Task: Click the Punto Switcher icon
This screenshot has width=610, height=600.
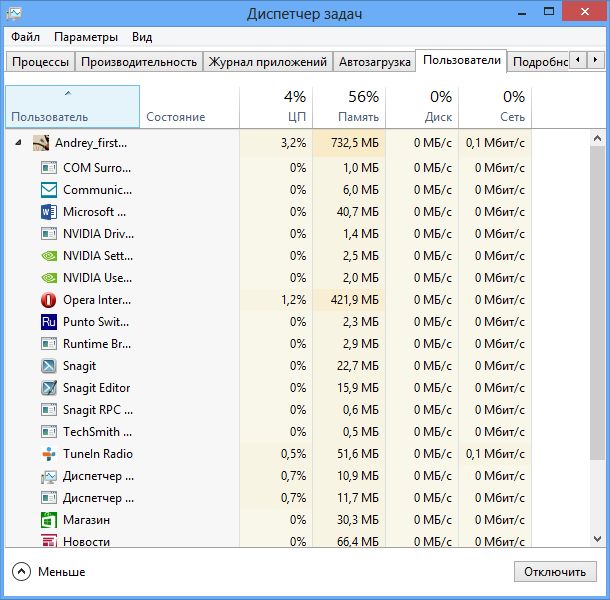Action: point(49,322)
